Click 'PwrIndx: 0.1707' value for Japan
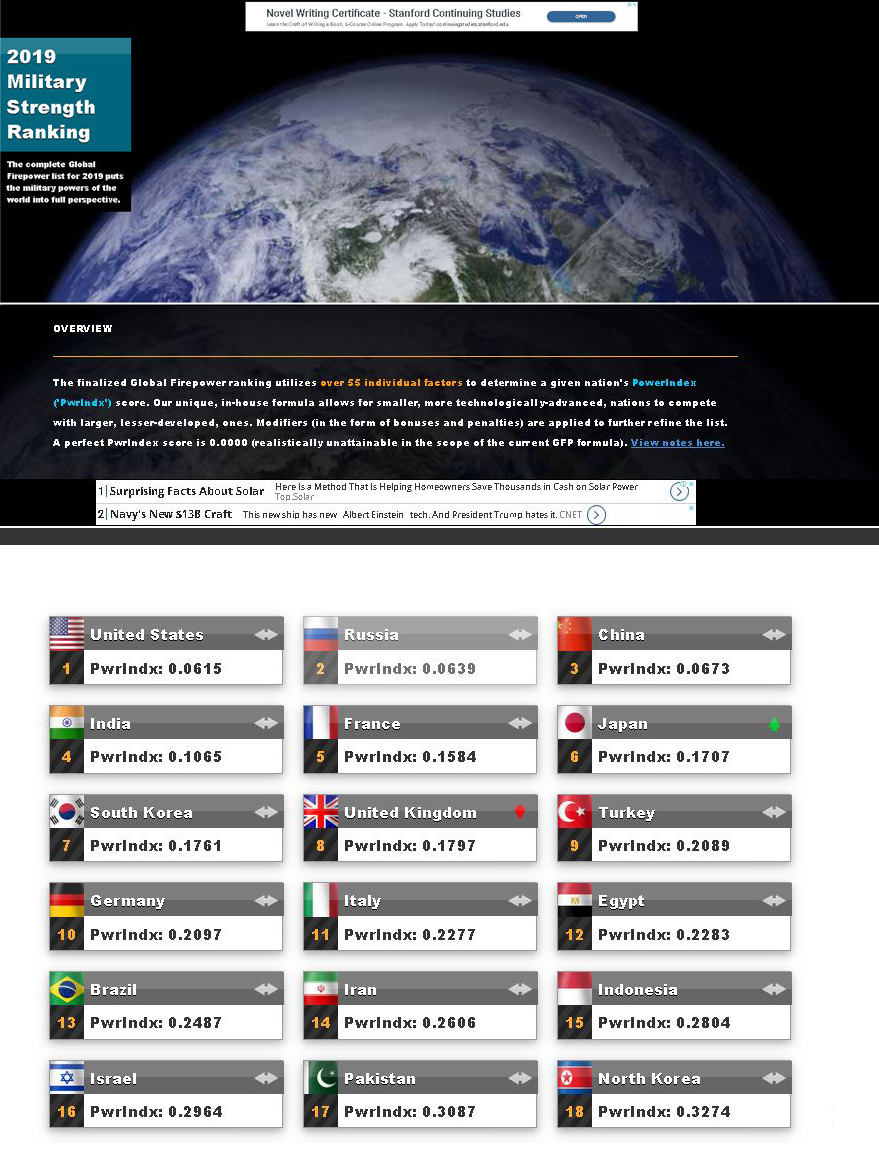Screen dimensions: 879x1163 click(x=664, y=757)
